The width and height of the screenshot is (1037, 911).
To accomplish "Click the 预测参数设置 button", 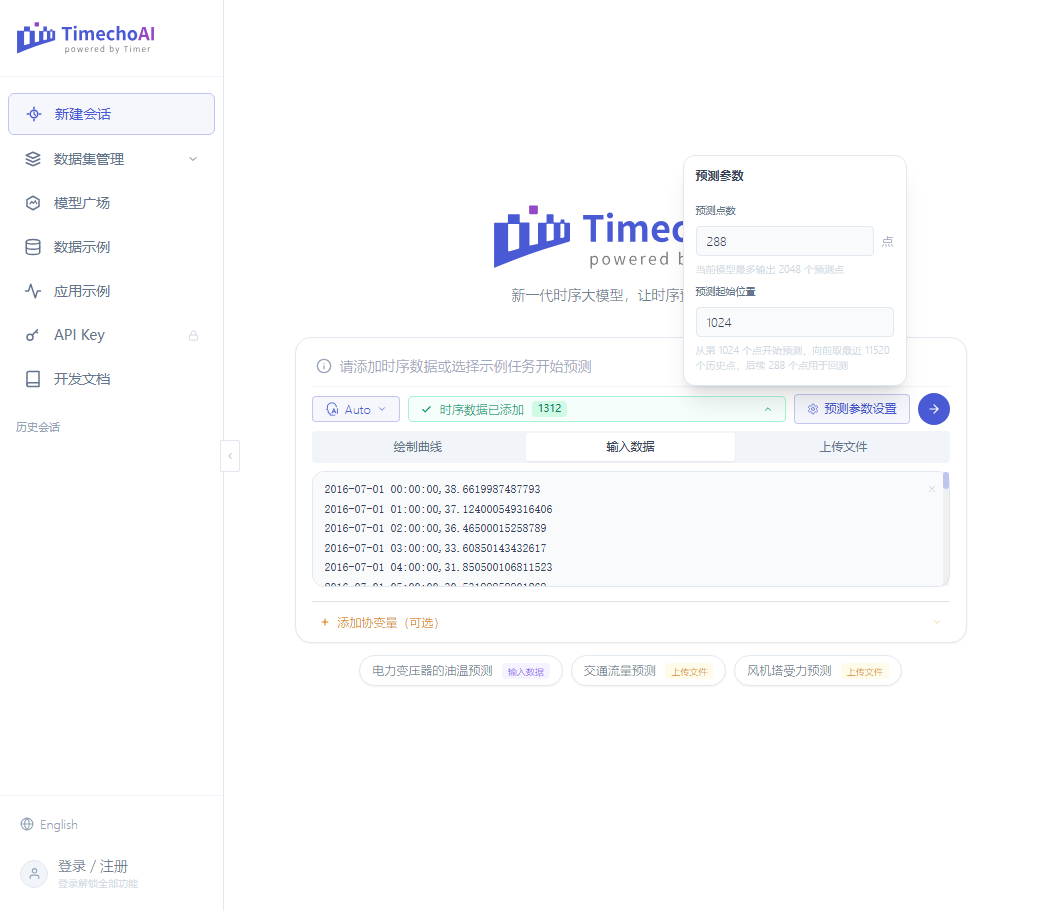I will 852,409.
